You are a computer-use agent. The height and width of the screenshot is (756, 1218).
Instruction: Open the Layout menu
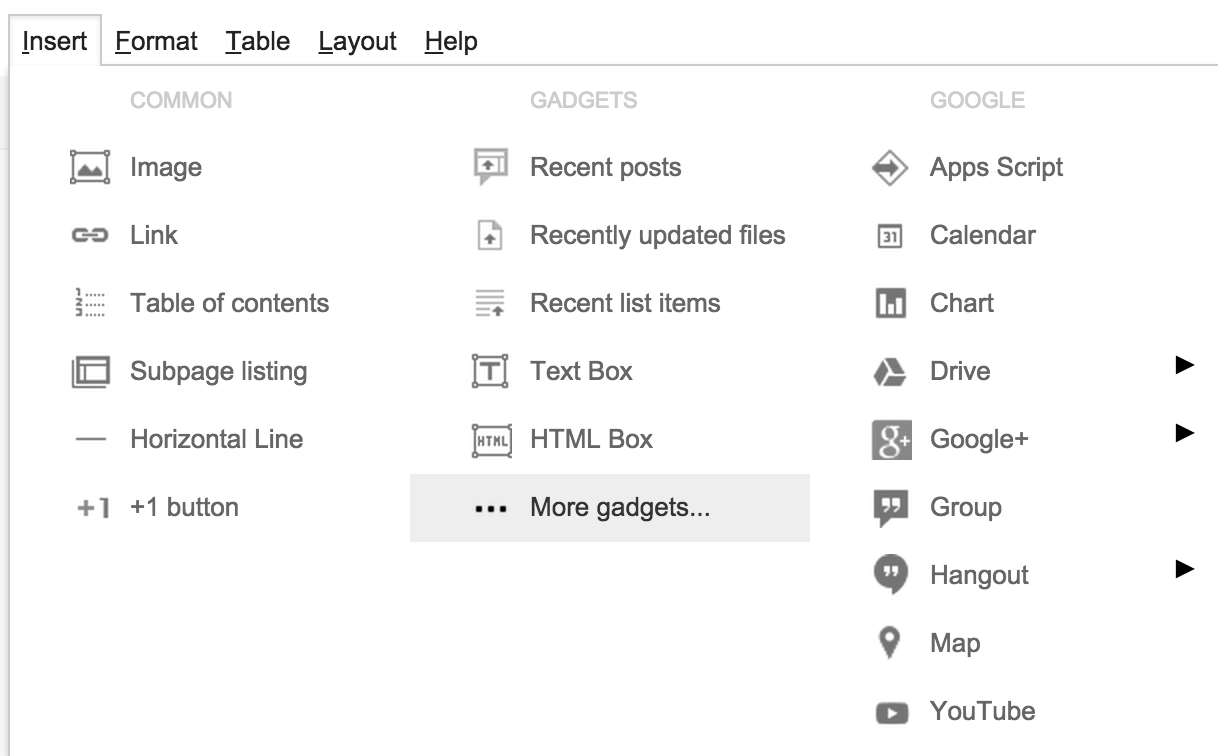[x=358, y=41]
